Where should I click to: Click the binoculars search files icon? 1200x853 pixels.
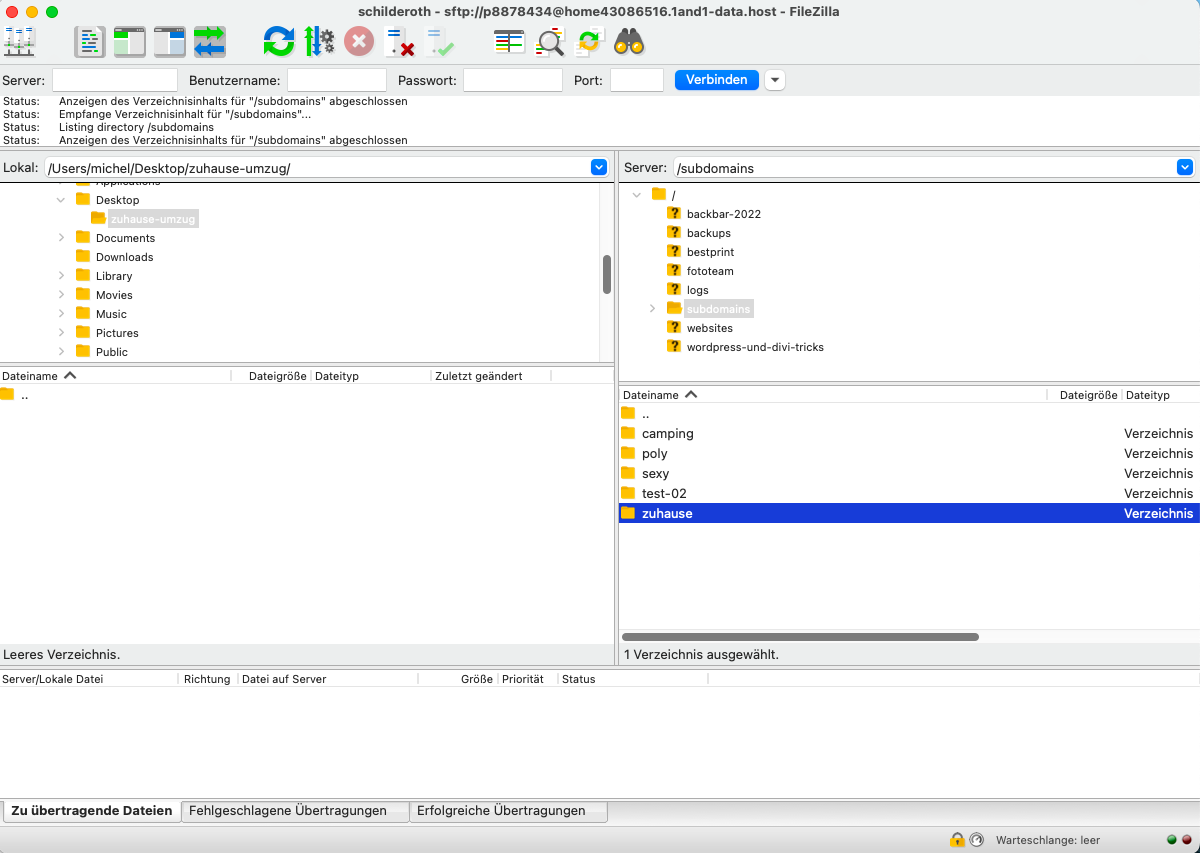click(x=629, y=42)
